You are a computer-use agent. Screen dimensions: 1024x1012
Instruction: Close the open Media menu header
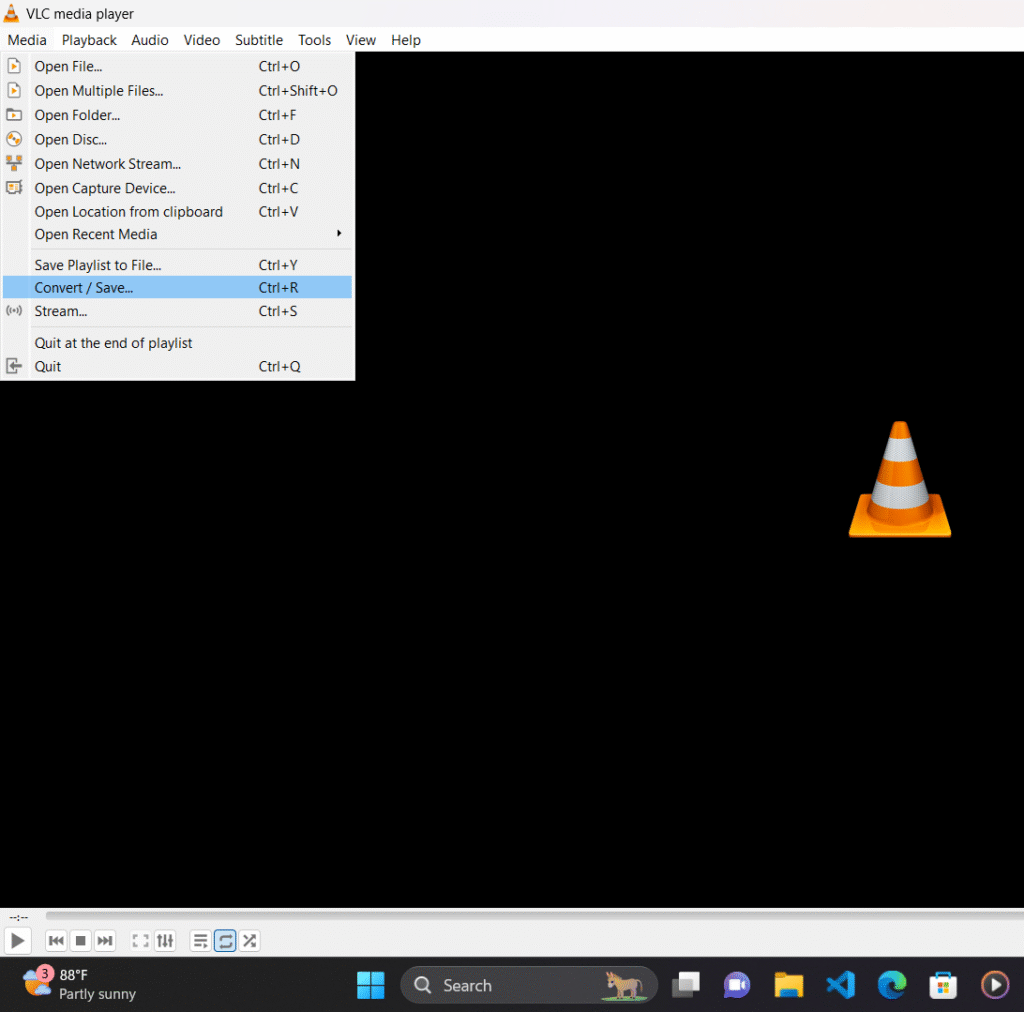27,40
